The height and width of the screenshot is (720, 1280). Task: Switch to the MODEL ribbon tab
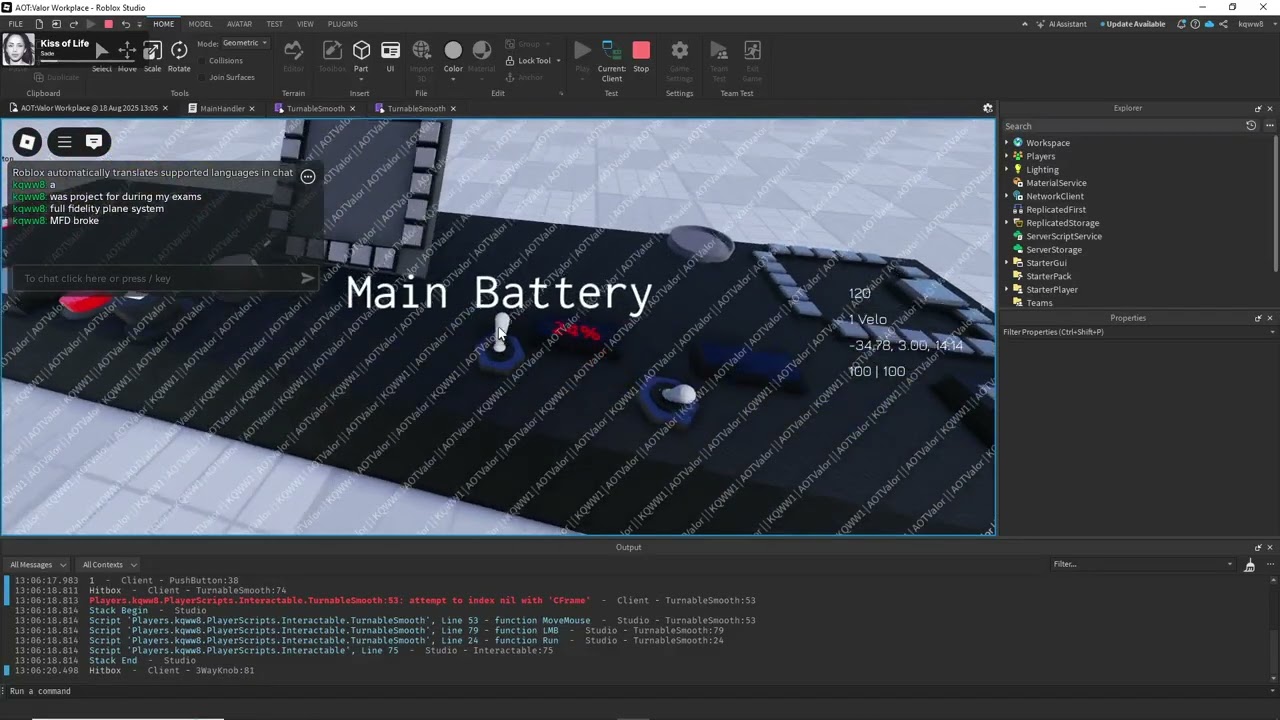(200, 24)
